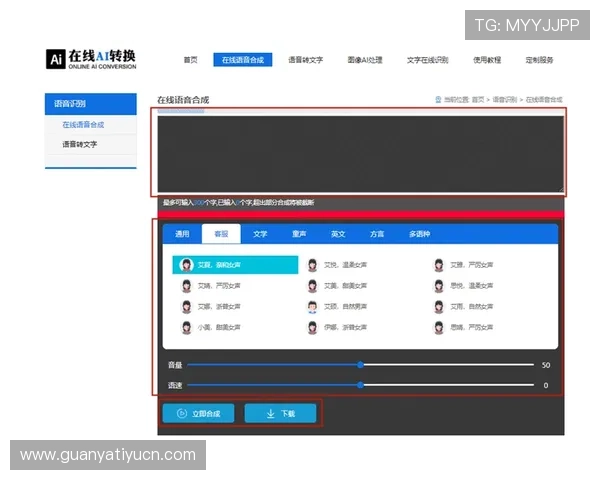Click the breadcrumb location icon
The height and width of the screenshot is (480, 600).
[x=438, y=100]
